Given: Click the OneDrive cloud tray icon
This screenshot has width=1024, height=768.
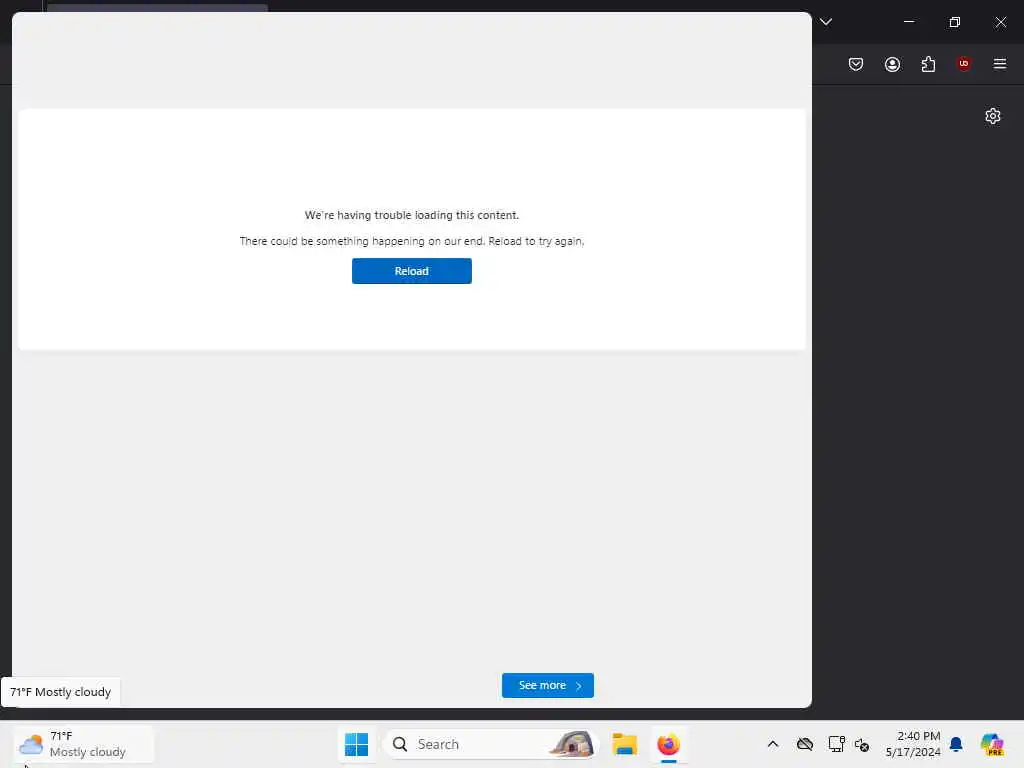Looking at the screenshot, I should point(805,744).
